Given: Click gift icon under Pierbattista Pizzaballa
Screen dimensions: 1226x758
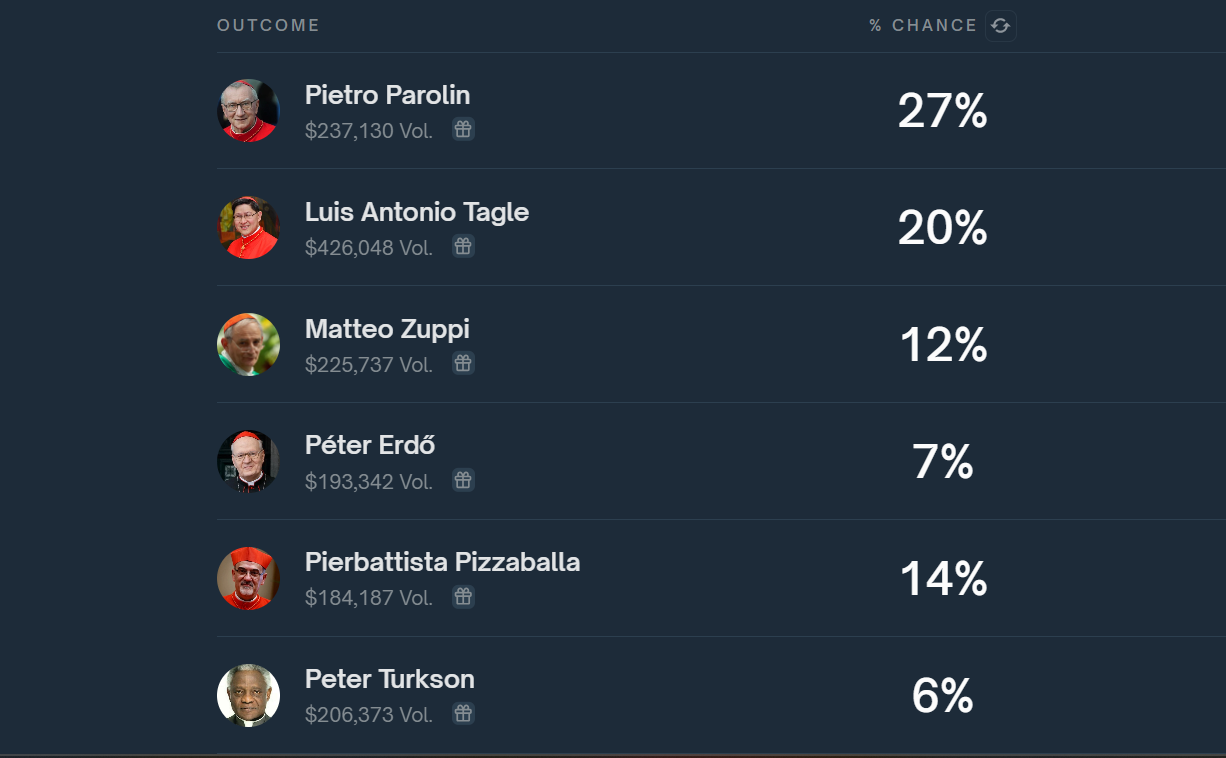Looking at the screenshot, I should point(463,597).
